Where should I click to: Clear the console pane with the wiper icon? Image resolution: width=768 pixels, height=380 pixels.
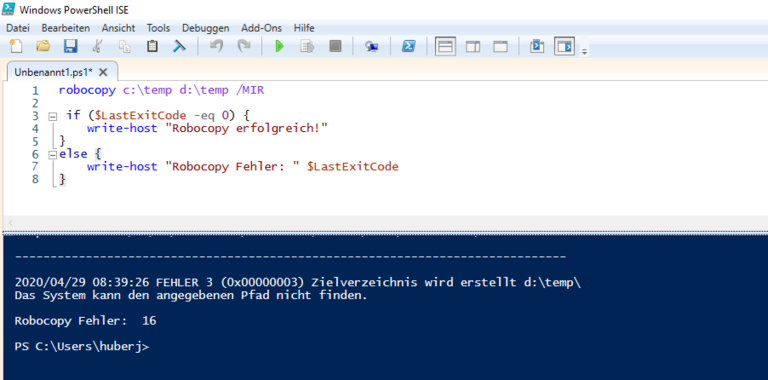(179, 47)
